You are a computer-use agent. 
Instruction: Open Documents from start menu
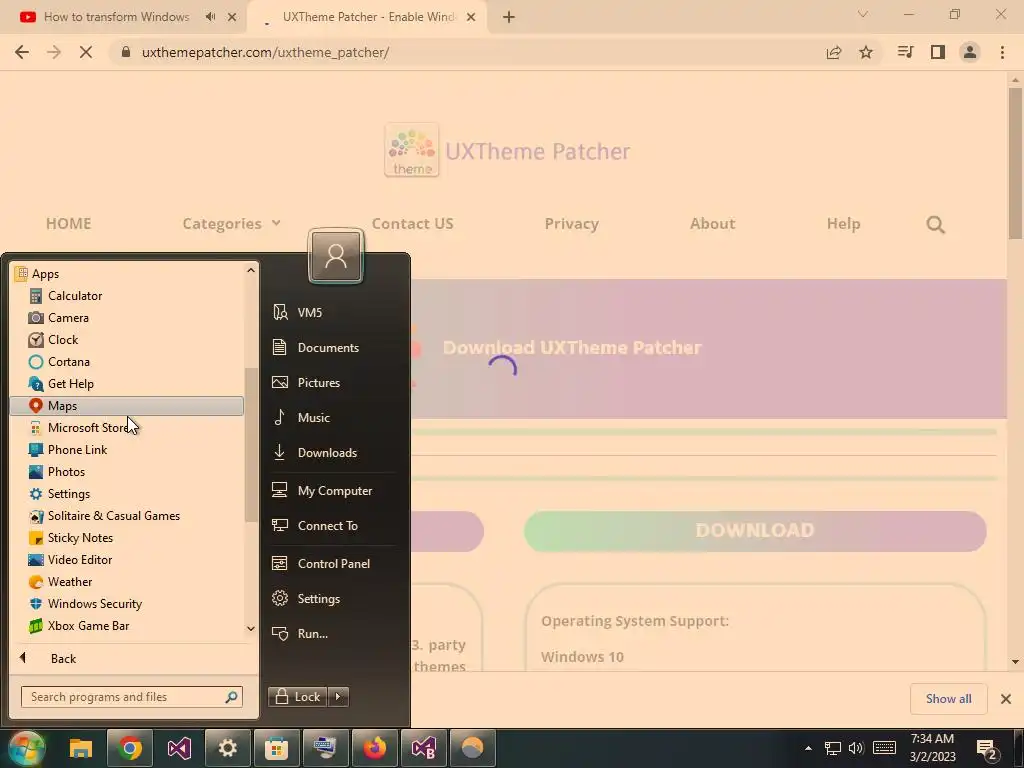pyautogui.click(x=334, y=347)
